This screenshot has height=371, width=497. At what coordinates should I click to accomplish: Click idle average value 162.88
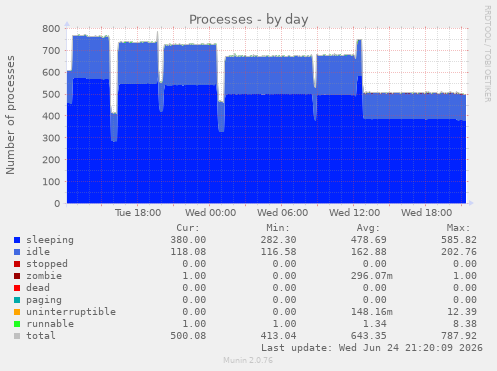pos(369,252)
